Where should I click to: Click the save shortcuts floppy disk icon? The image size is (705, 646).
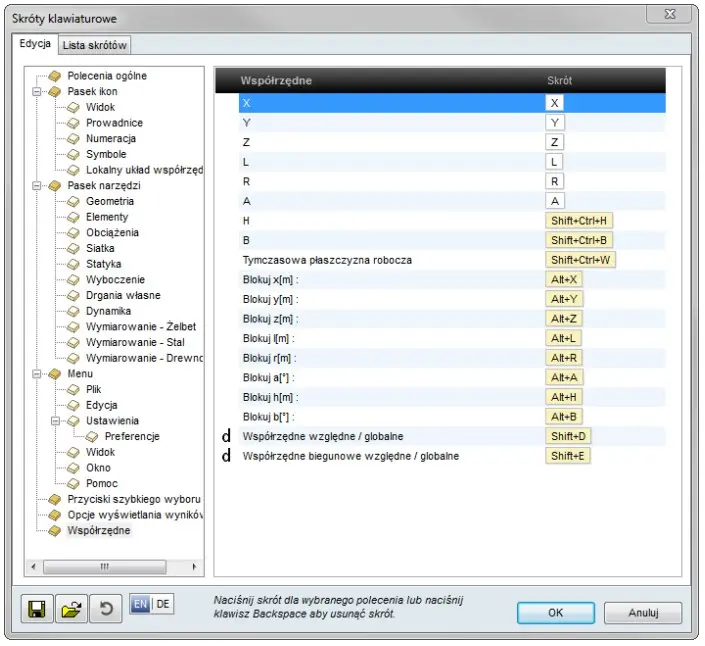coord(37,609)
